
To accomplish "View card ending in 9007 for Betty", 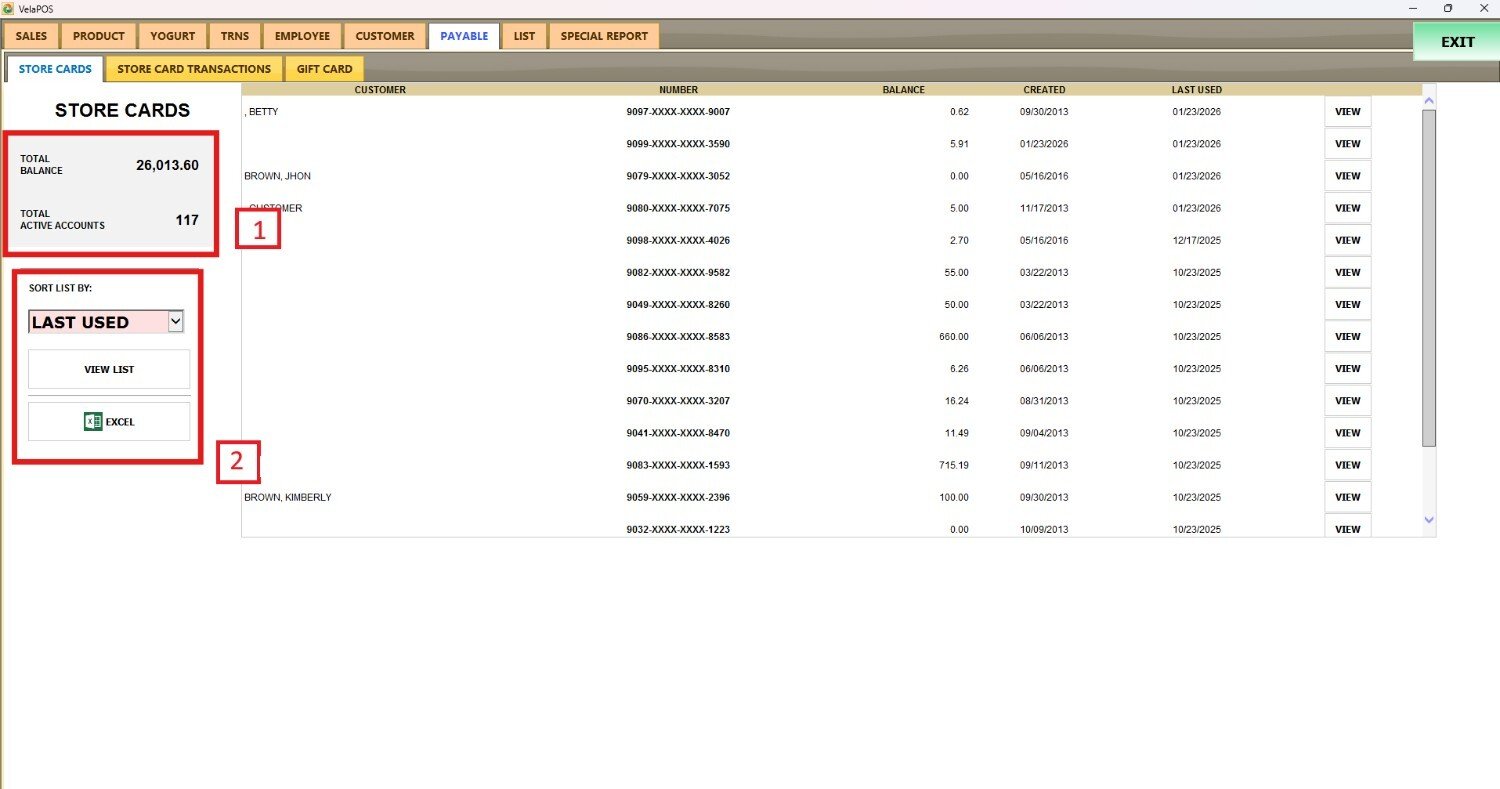I will click(x=1347, y=112).
